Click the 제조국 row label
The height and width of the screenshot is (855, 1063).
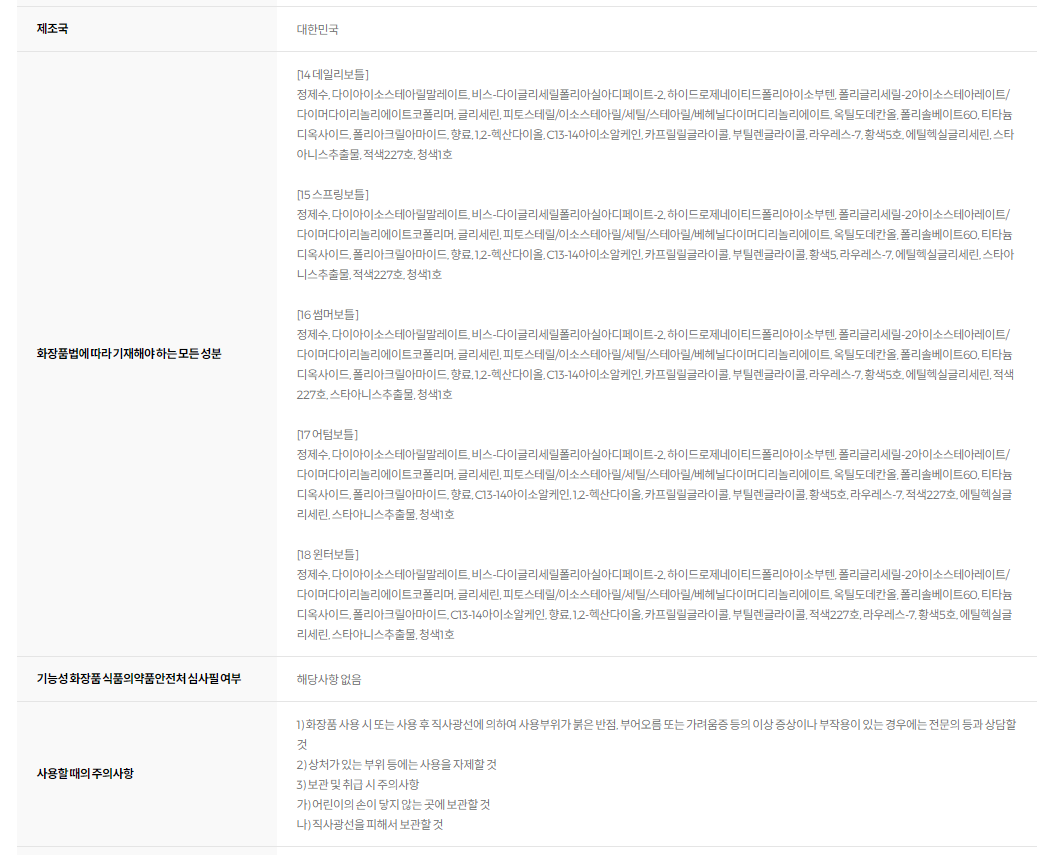(x=52, y=29)
